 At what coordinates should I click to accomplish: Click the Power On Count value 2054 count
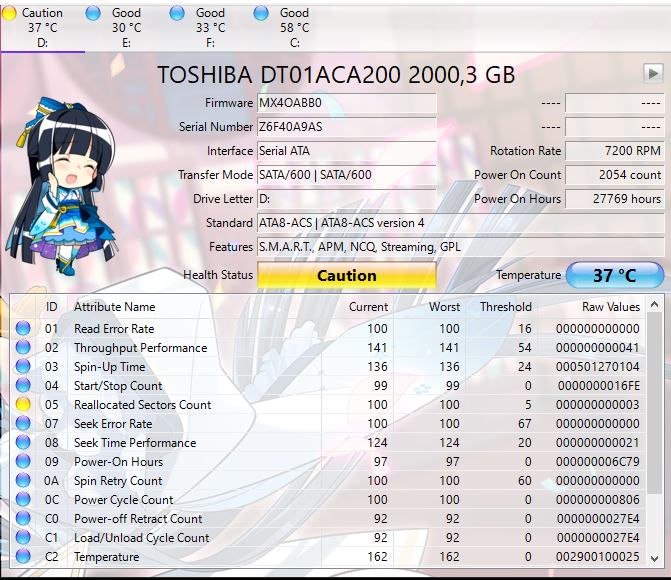click(x=615, y=175)
